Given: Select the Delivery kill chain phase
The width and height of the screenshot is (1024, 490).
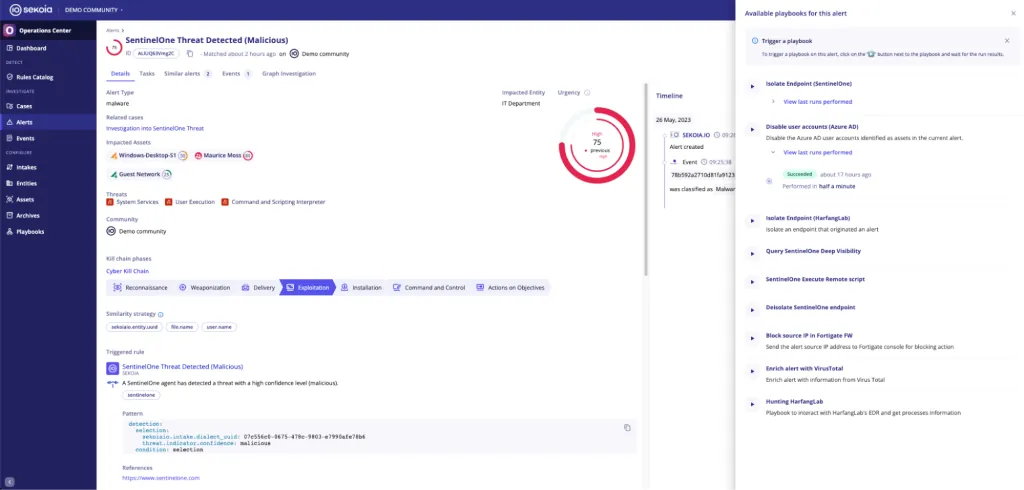Looking at the screenshot, I should 258,287.
